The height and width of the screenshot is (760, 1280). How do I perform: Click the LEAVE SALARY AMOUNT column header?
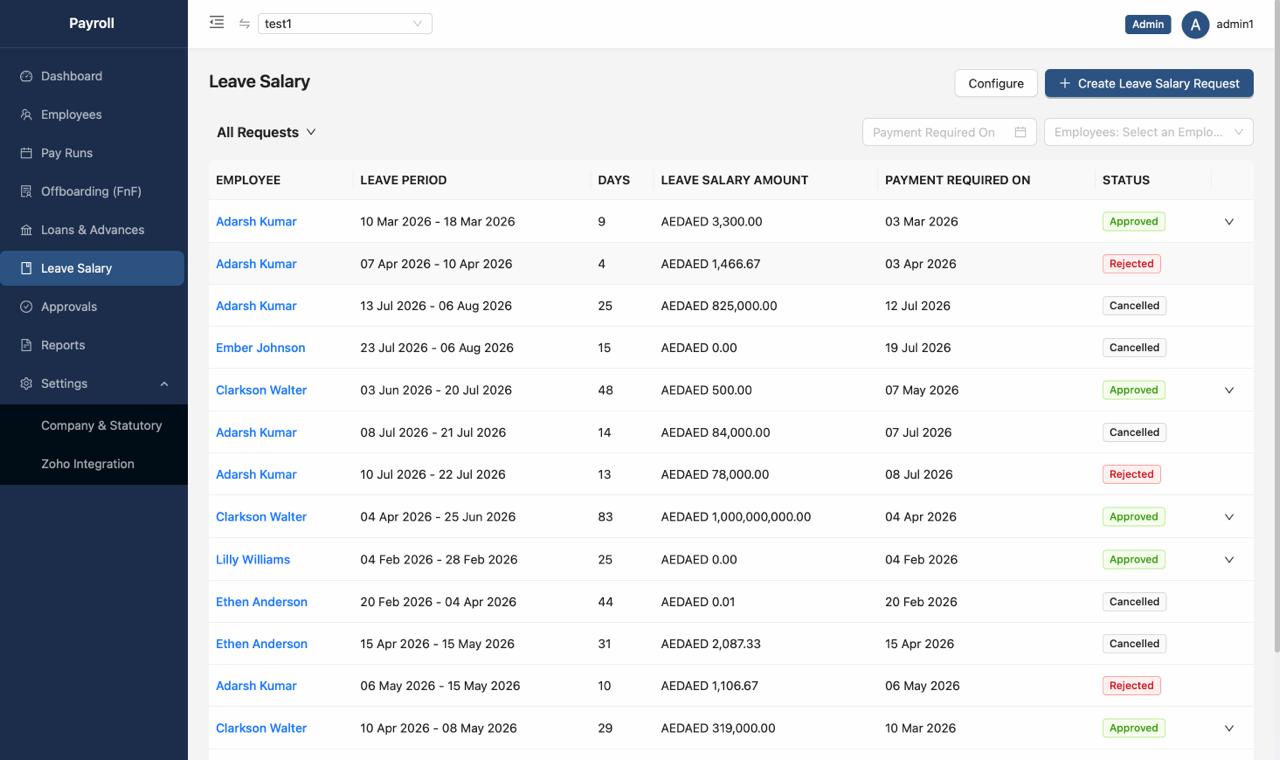734,180
